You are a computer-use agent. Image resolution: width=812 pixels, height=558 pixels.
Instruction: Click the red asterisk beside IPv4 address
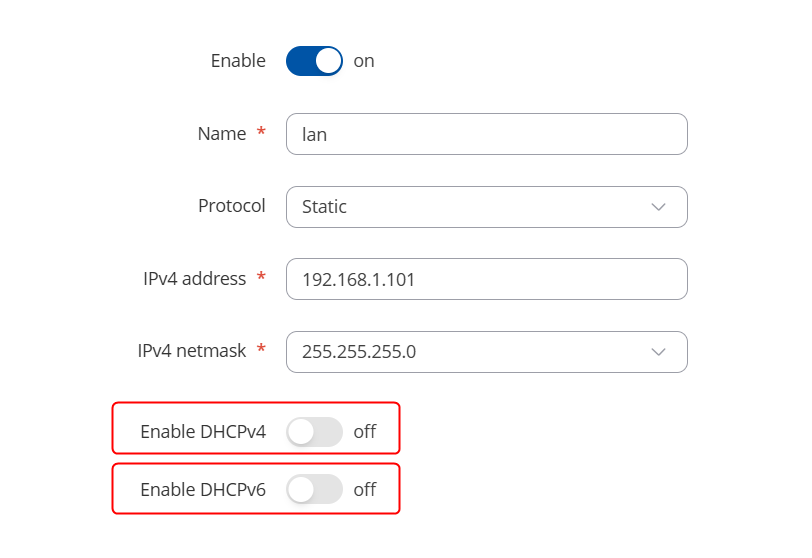click(x=262, y=278)
